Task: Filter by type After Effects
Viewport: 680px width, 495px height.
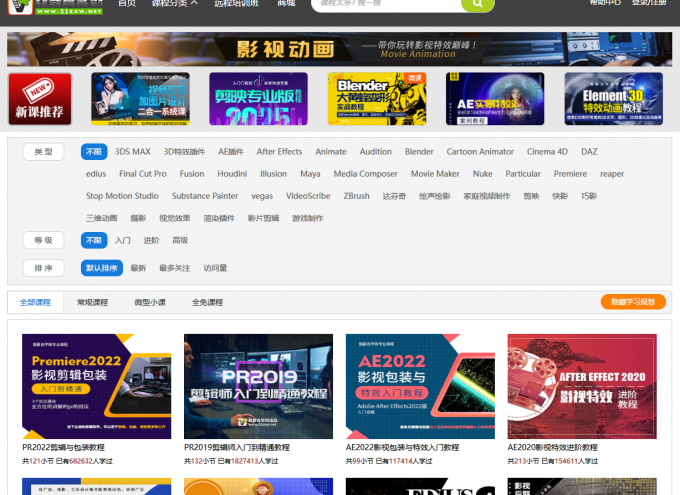Action: coord(279,152)
